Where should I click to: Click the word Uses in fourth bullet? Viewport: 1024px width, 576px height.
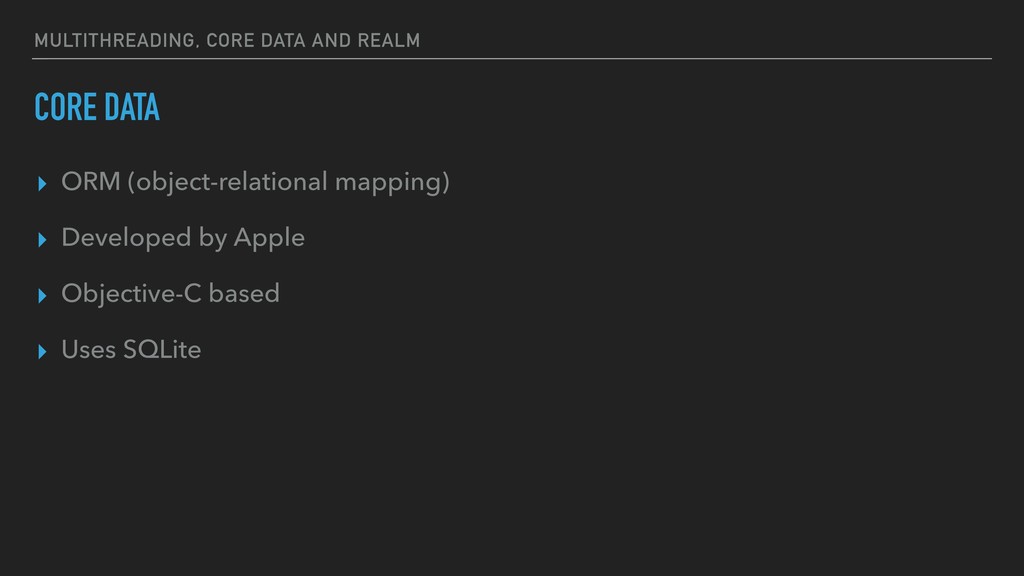point(89,350)
